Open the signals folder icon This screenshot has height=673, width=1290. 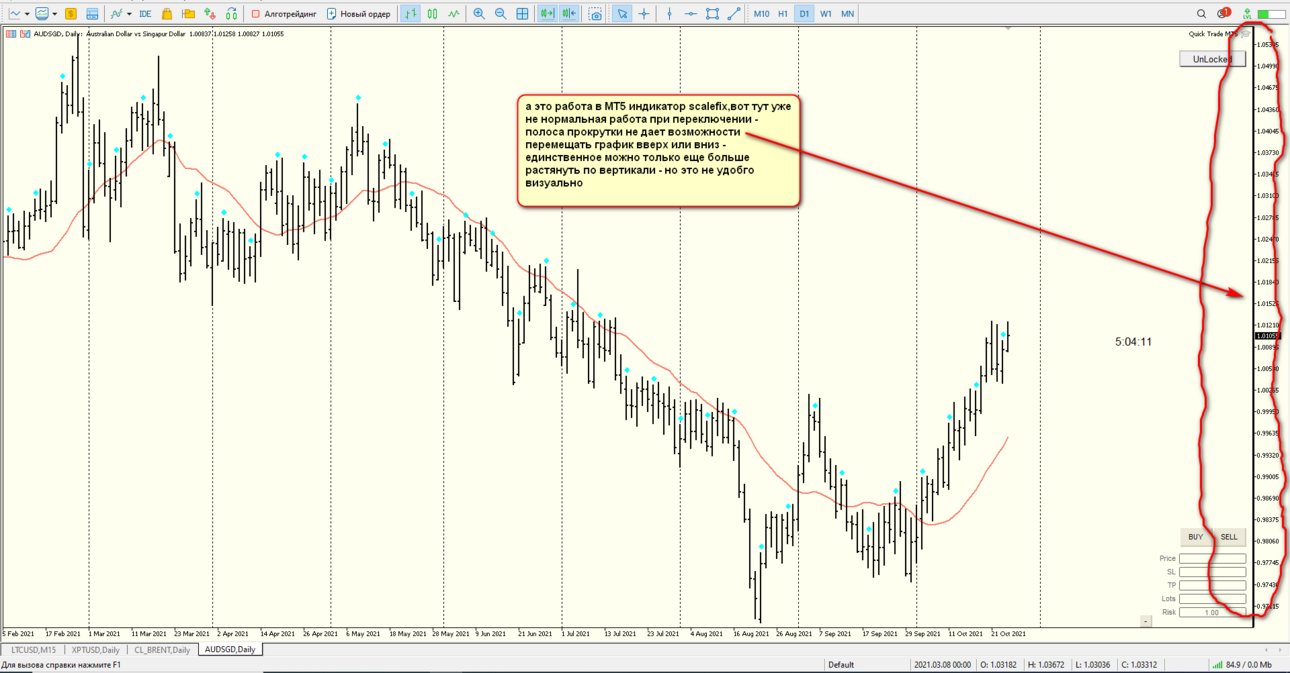pos(188,14)
